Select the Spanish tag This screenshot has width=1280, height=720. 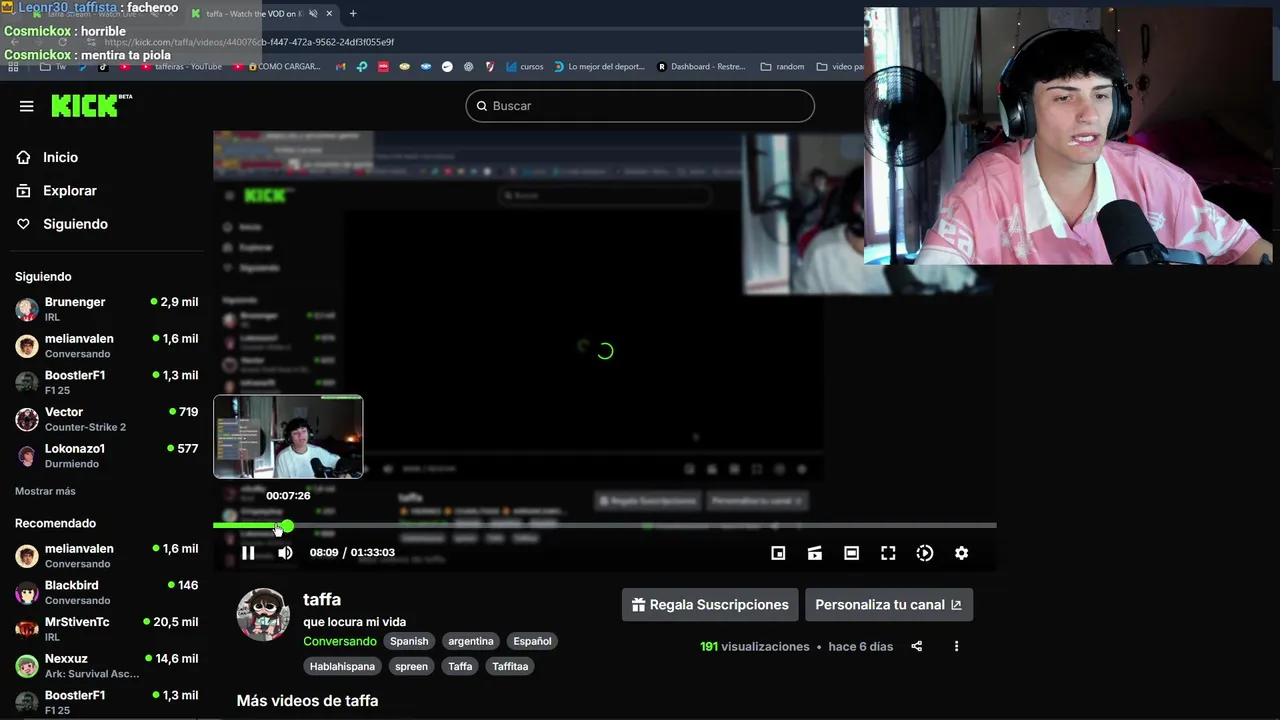[409, 641]
